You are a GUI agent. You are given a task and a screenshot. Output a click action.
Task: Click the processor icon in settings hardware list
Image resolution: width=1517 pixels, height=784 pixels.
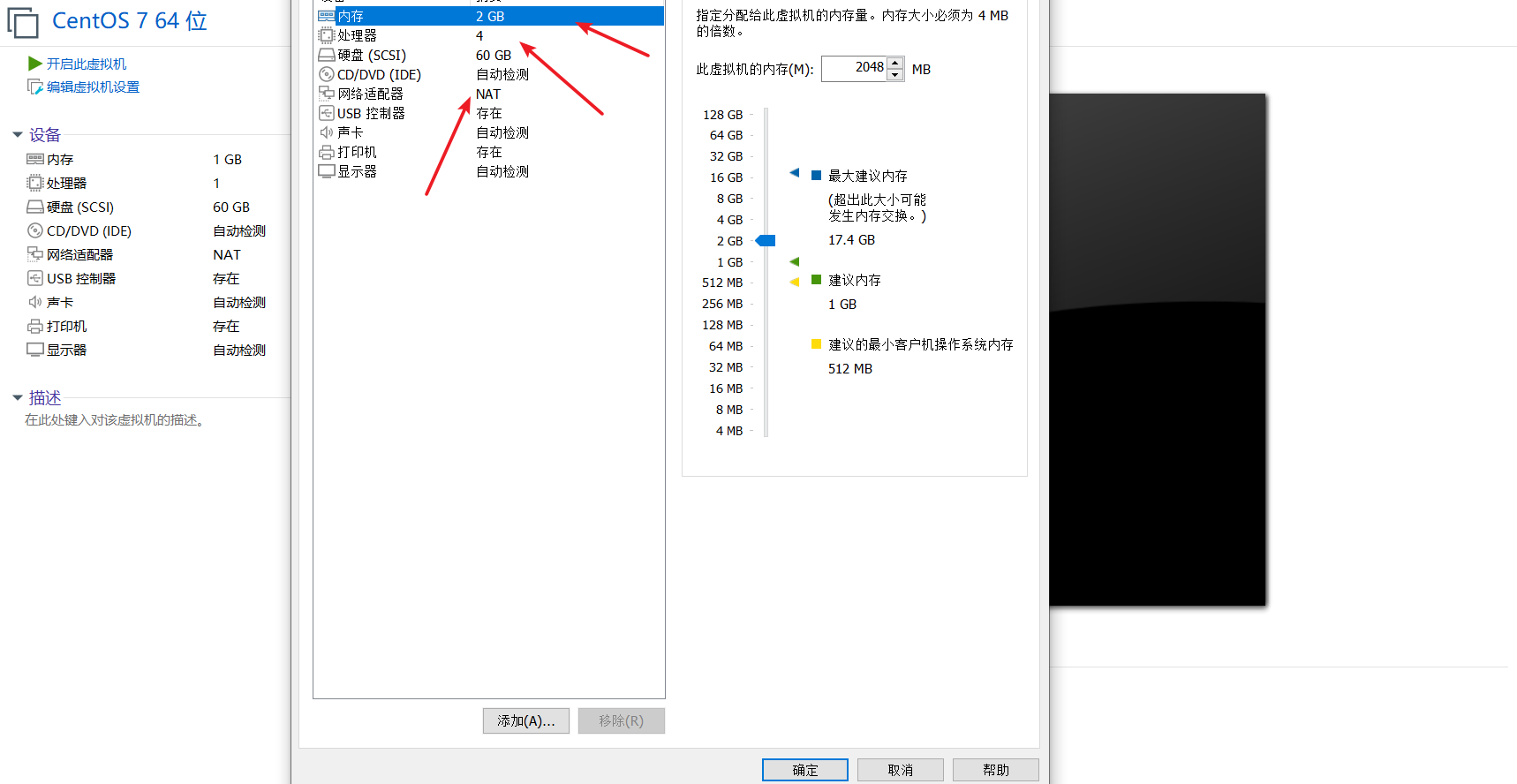click(x=327, y=35)
